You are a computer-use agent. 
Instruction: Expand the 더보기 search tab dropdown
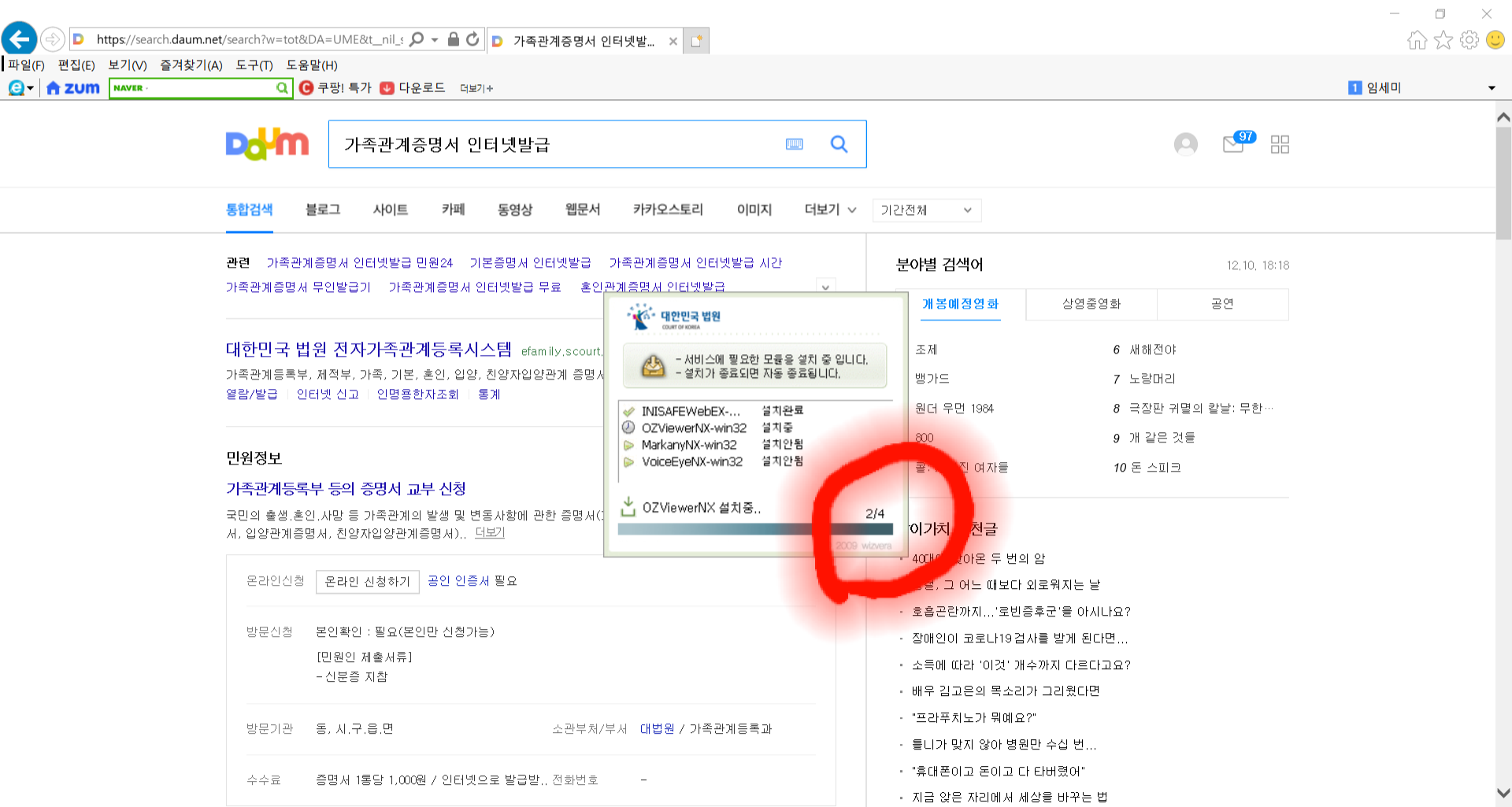tap(830, 209)
